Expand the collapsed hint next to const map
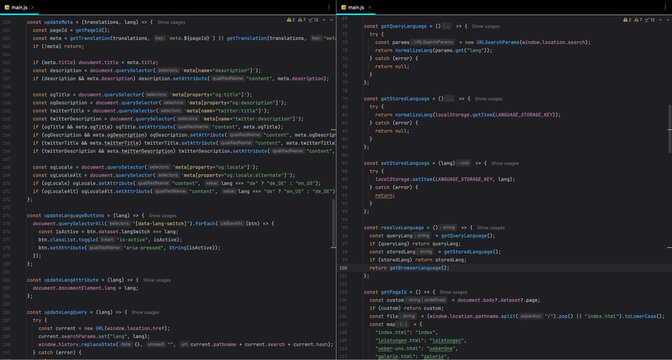 403,324
